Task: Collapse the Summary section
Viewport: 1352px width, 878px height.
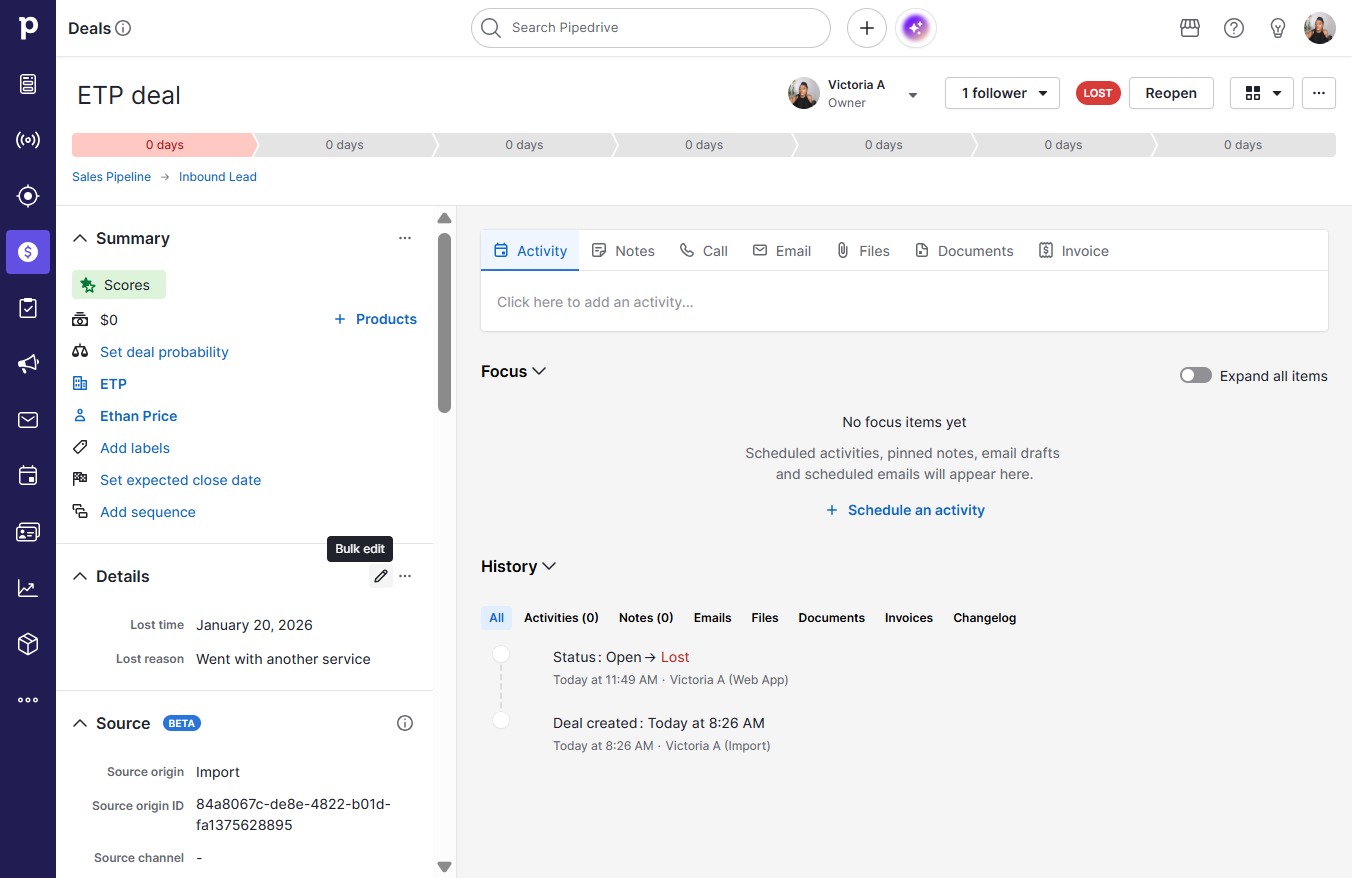Action: tap(80, 238)
